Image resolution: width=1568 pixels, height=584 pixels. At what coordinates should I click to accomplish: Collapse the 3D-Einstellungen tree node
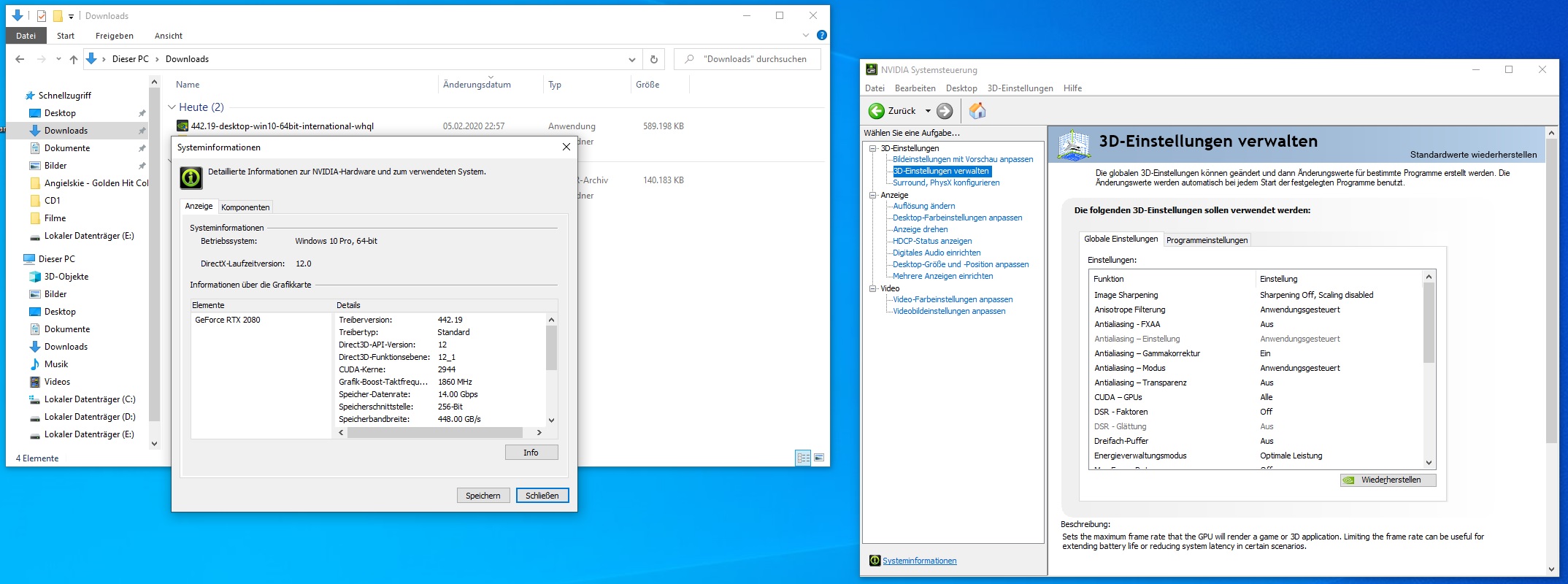tap(872, 148)
